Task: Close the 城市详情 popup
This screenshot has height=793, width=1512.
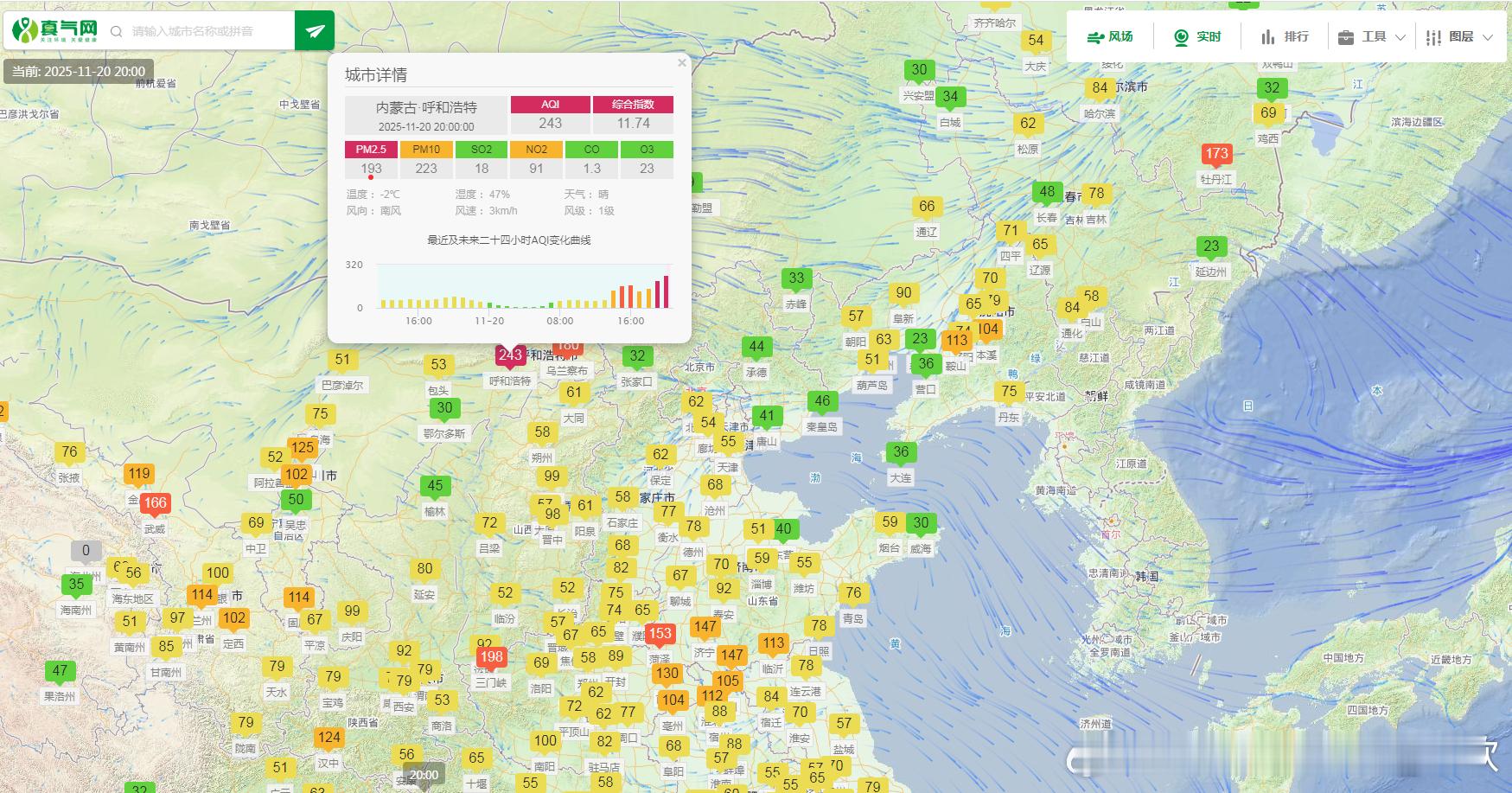Action: click(682, 63)
